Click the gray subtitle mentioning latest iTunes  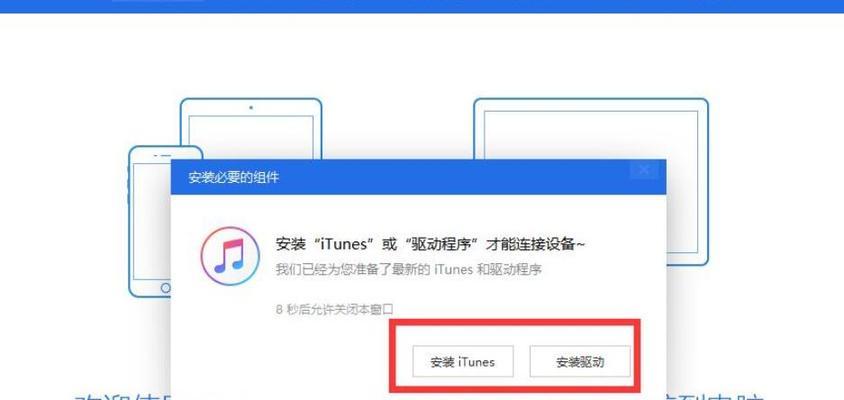click(409, 270)
